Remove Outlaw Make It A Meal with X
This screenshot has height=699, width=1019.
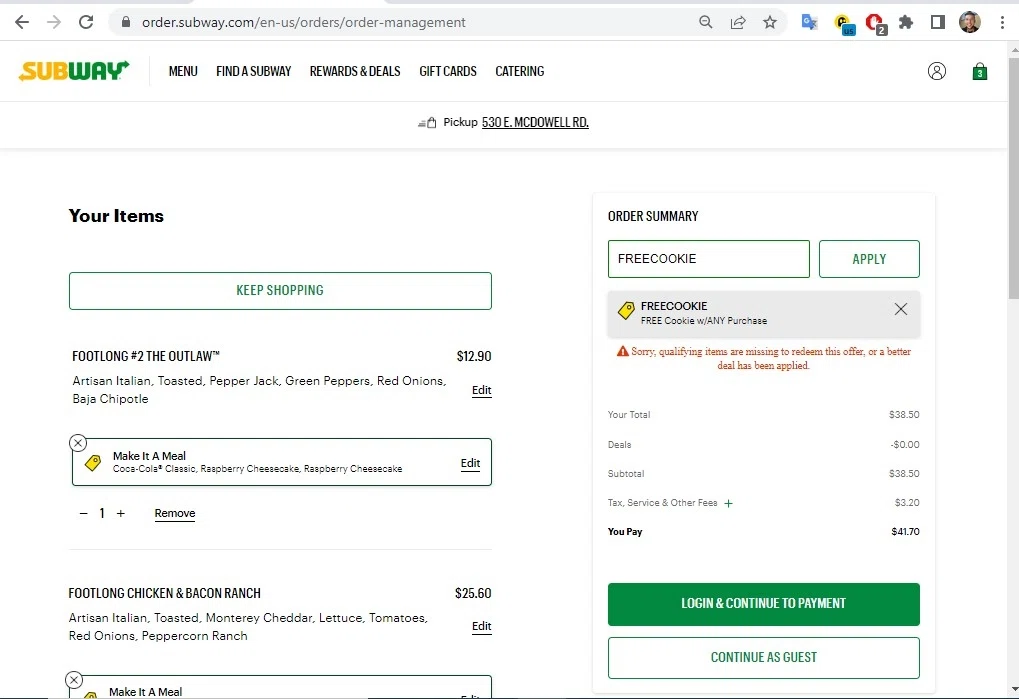[x=78, y=443]
